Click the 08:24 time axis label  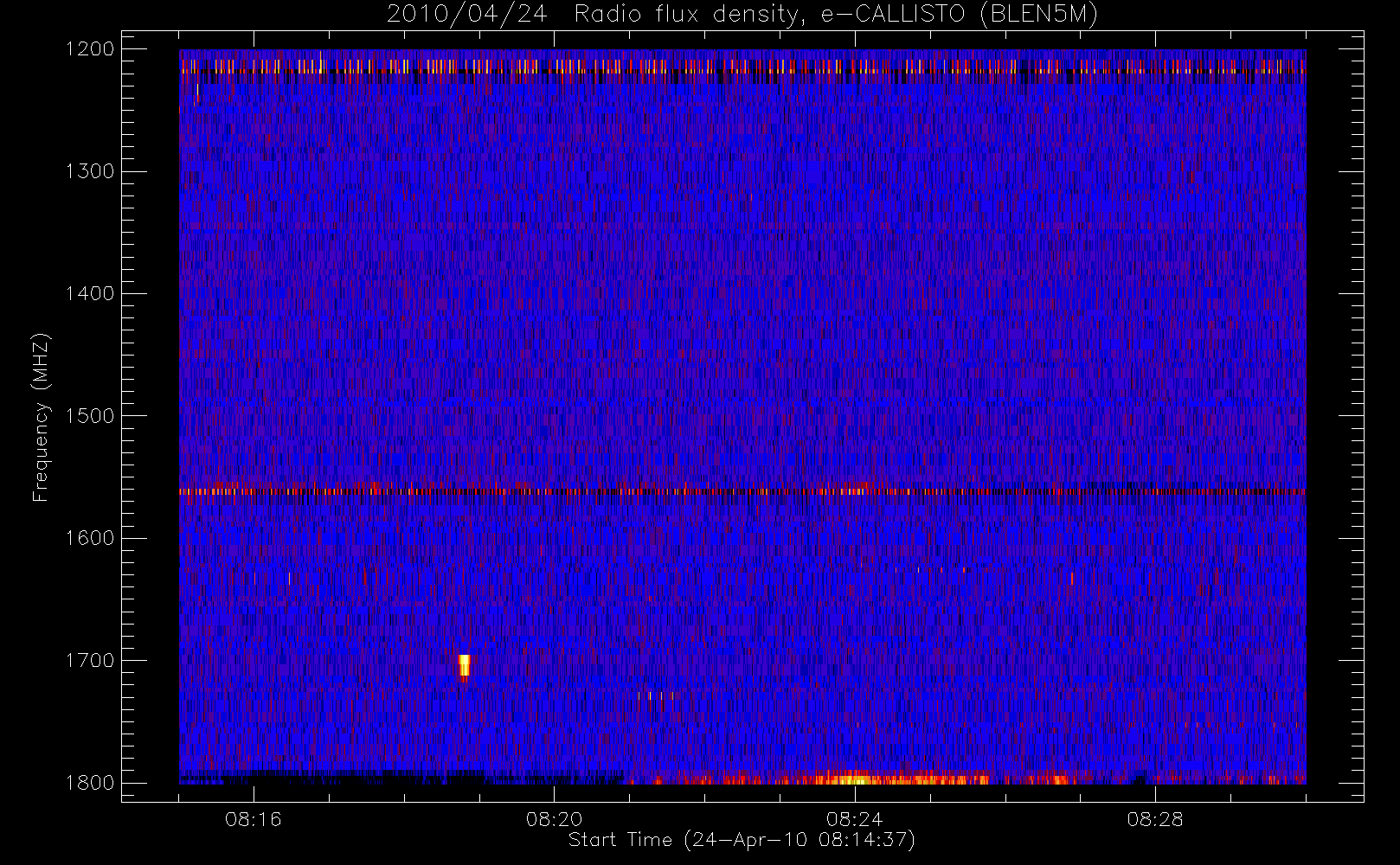click(854, 819)
